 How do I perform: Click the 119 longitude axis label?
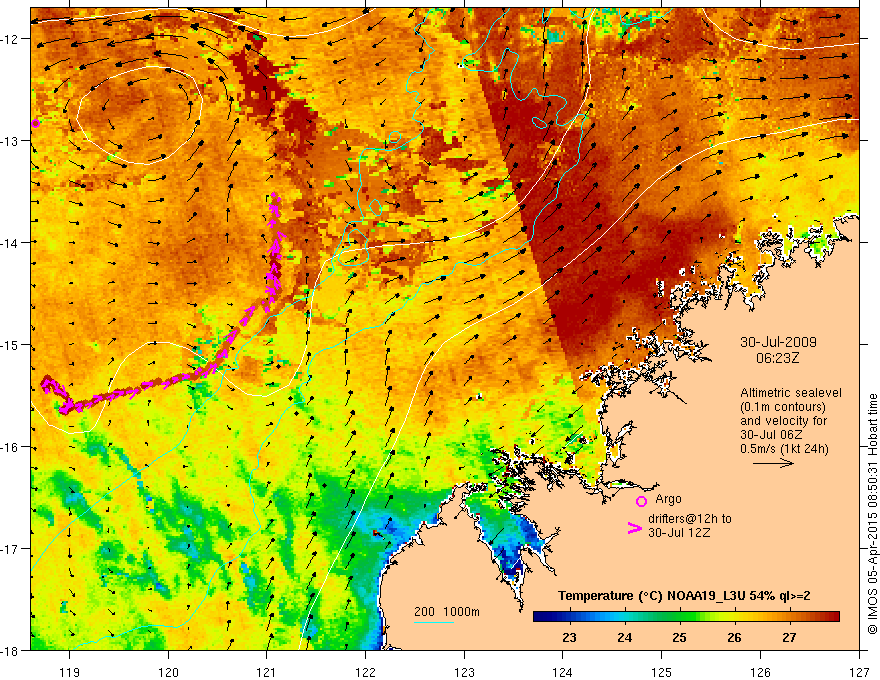pos(70,672)
